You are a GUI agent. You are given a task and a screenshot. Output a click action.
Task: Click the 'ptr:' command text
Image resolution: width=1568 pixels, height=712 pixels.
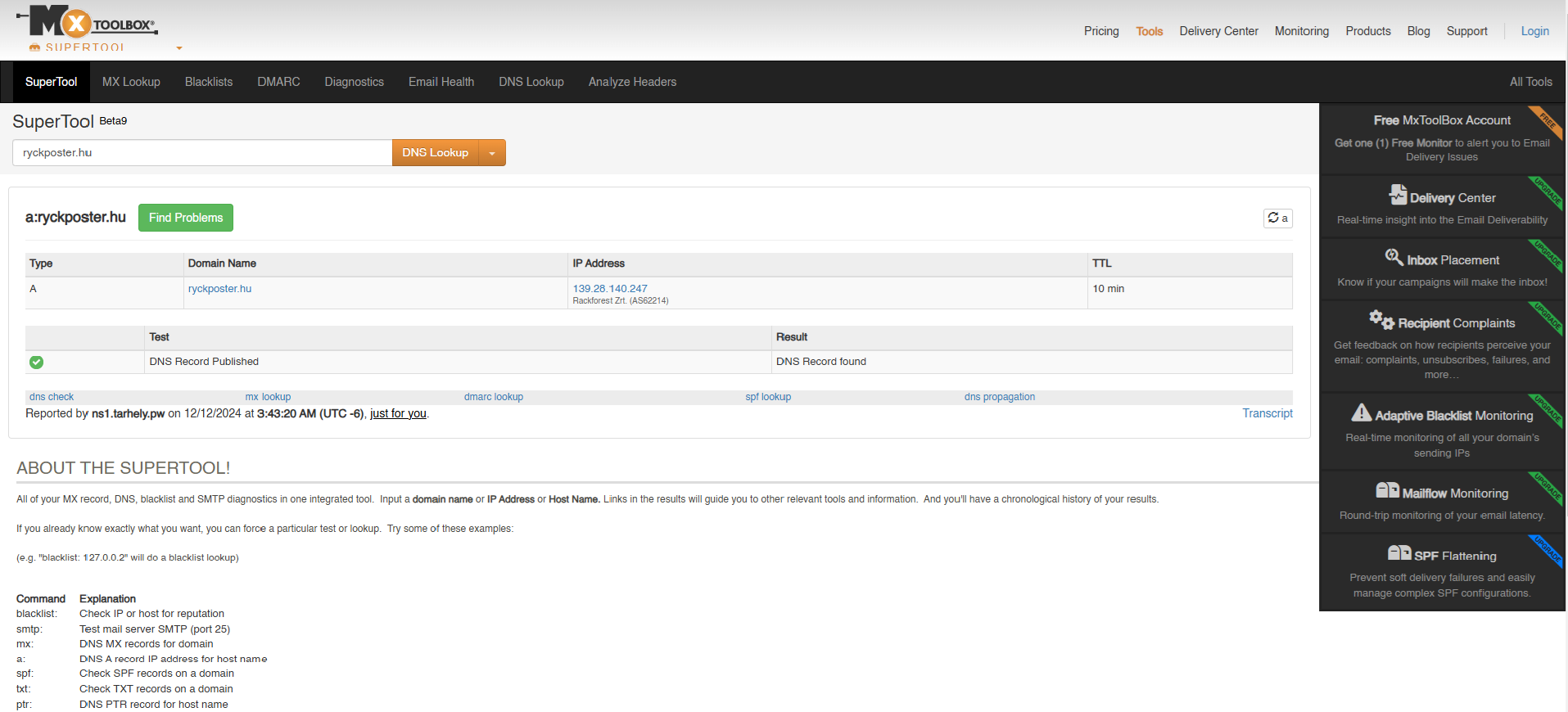(25, 705)
